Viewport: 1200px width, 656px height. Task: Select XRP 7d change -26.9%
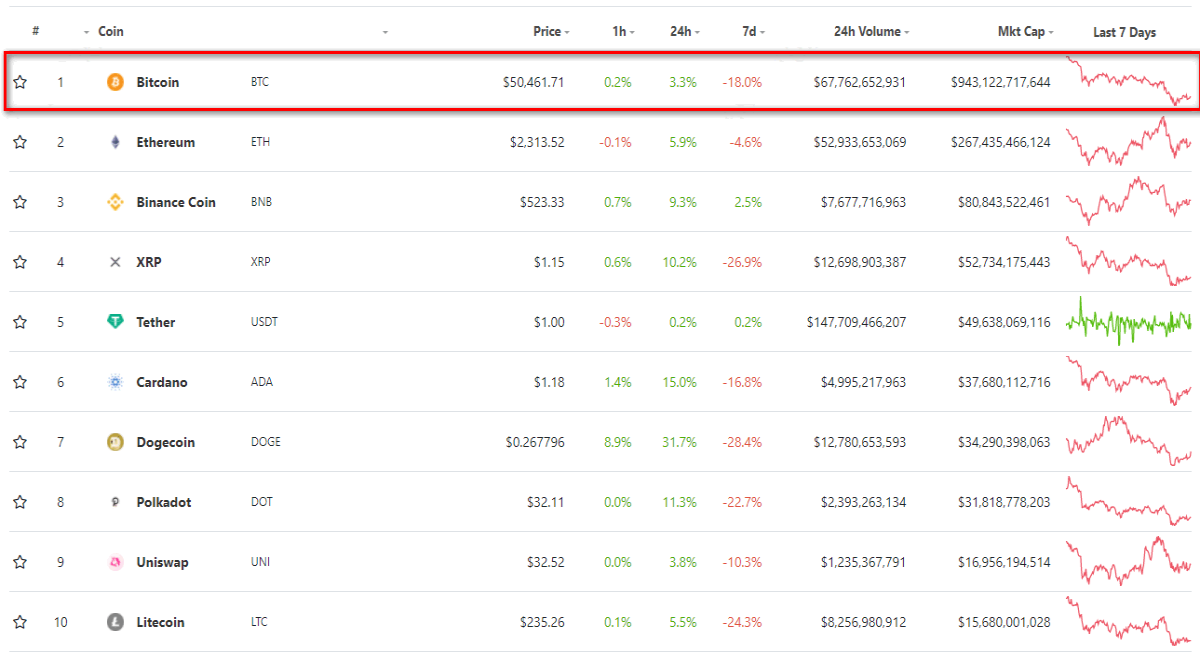pos(742,262)
